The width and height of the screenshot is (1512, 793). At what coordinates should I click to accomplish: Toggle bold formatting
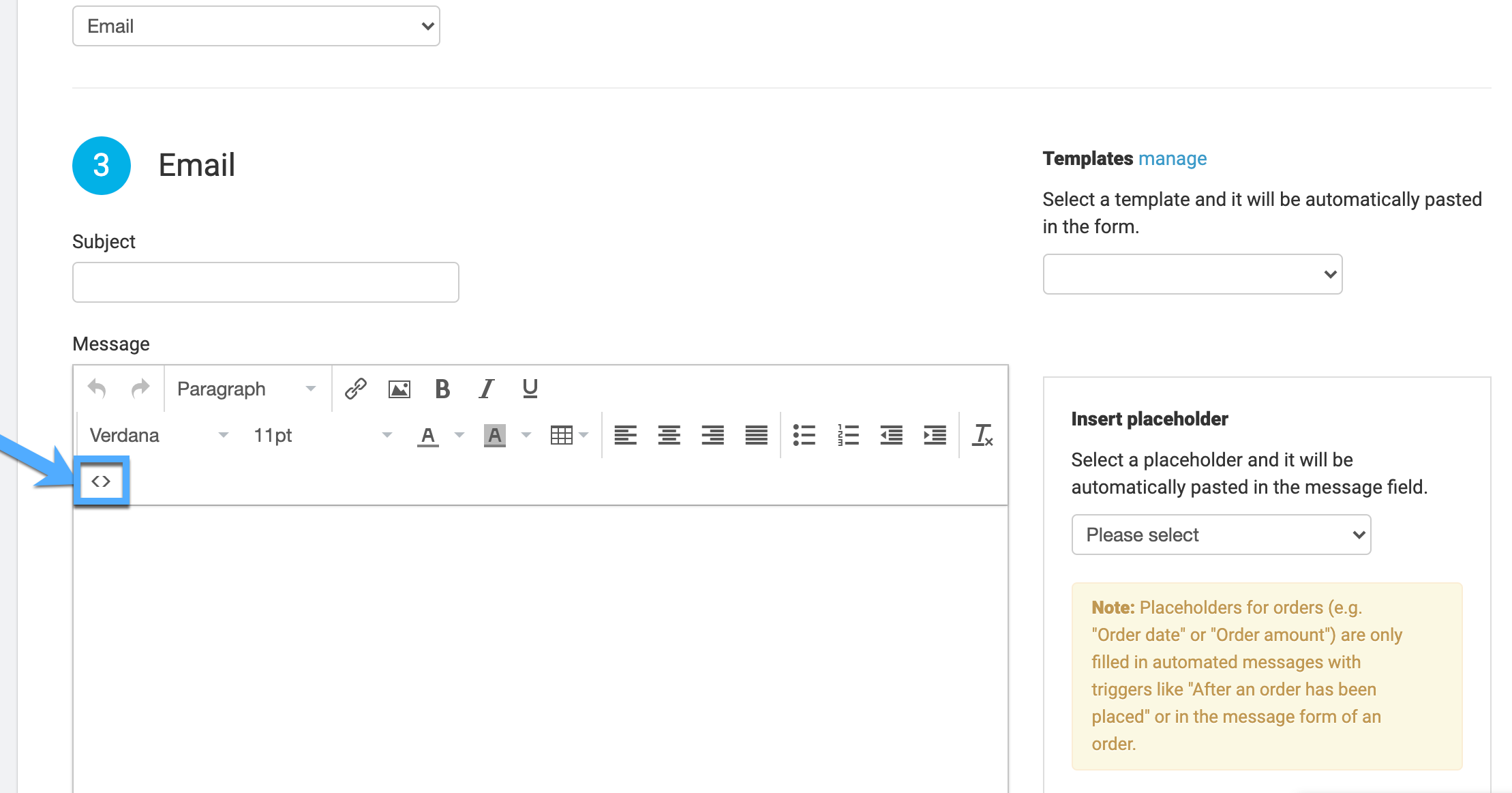pos(442,389)
